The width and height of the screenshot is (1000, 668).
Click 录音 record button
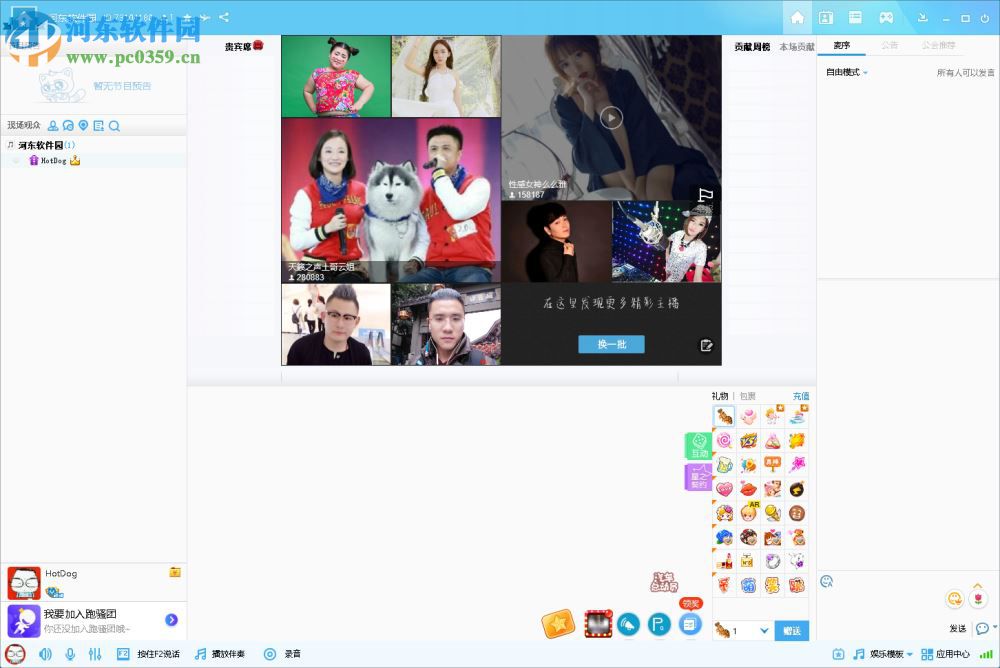coord(283,654)
